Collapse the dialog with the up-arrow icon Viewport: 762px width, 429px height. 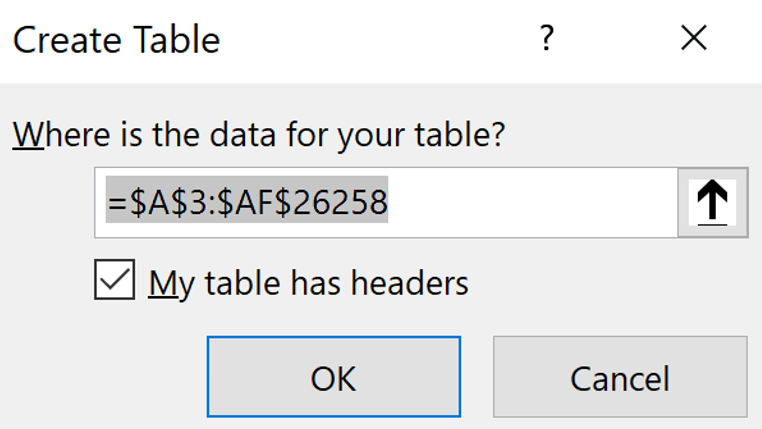point(712,203)
